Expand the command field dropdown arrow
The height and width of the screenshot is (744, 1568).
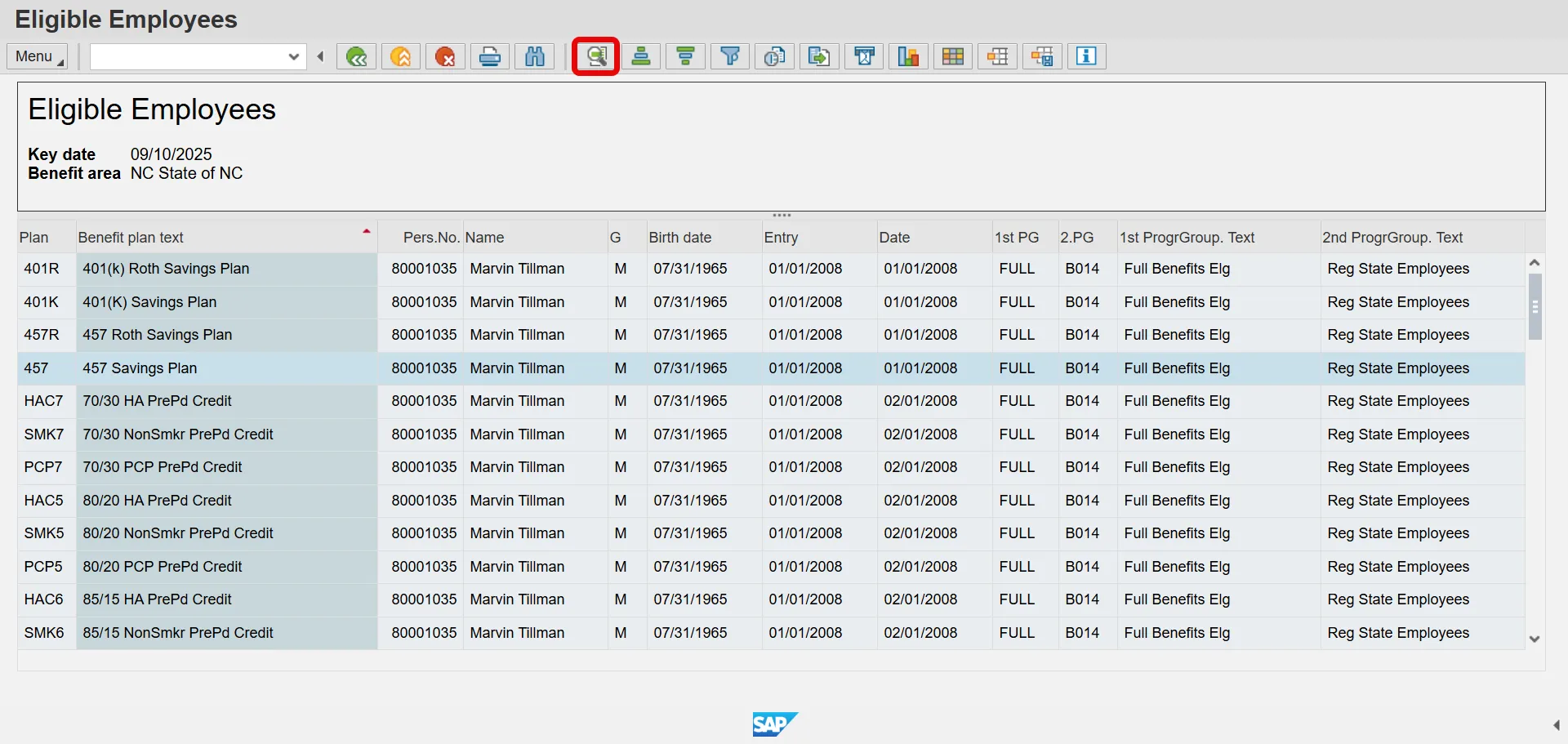tap(294, 56)
